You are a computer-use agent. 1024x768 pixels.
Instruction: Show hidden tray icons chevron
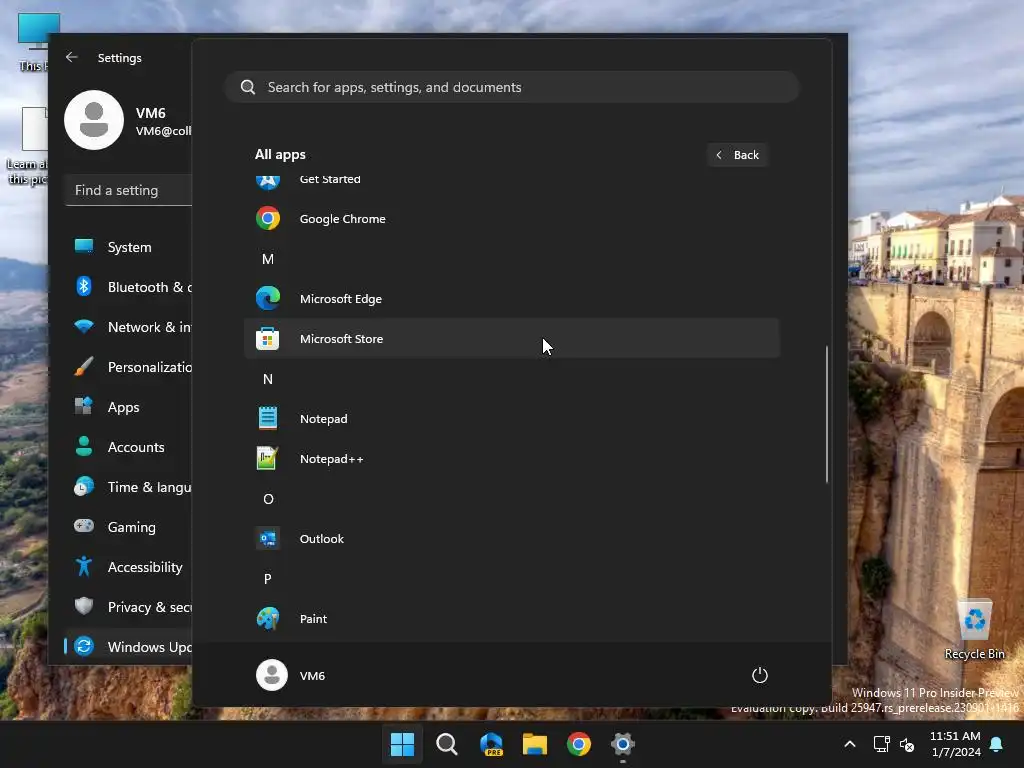tap(850, 744)
